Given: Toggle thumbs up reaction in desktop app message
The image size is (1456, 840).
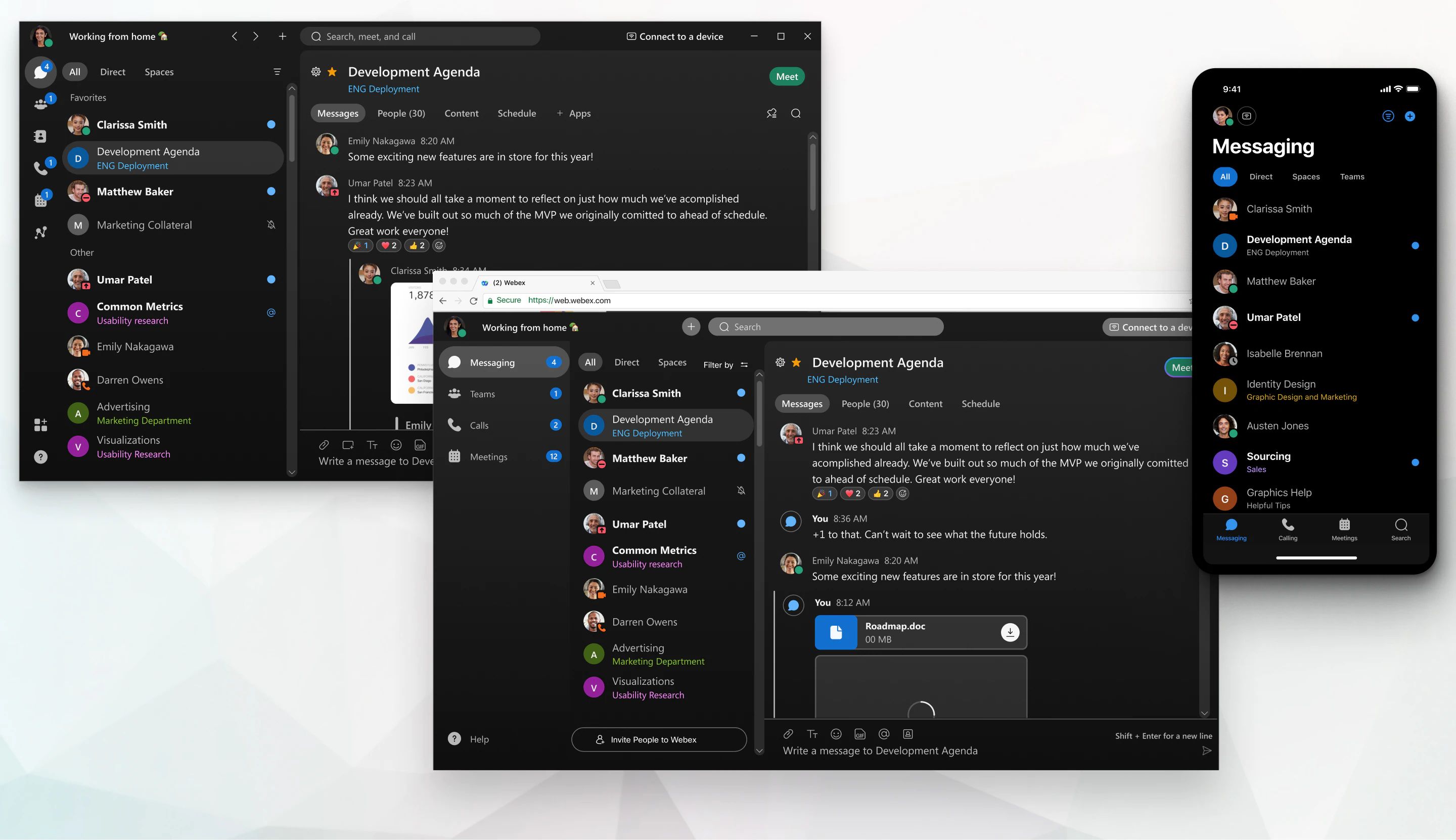Looking at the screenshot, I should click(x=417, y=245).
